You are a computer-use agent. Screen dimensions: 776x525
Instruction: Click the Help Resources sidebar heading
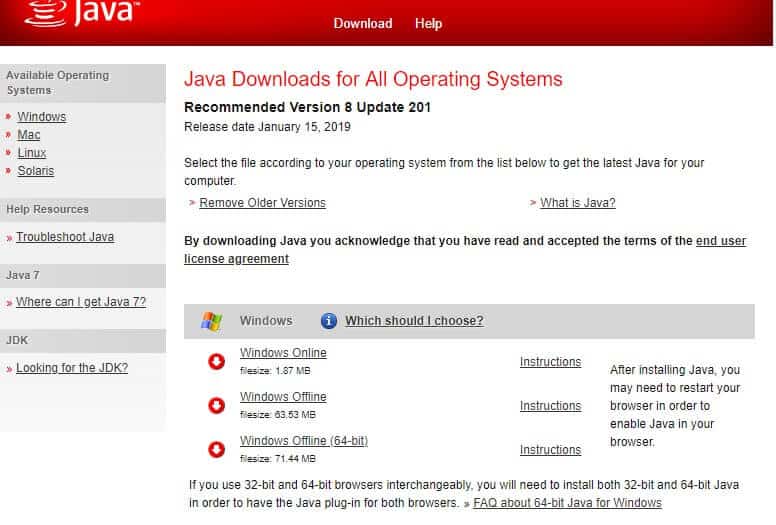tap(48, 209)
